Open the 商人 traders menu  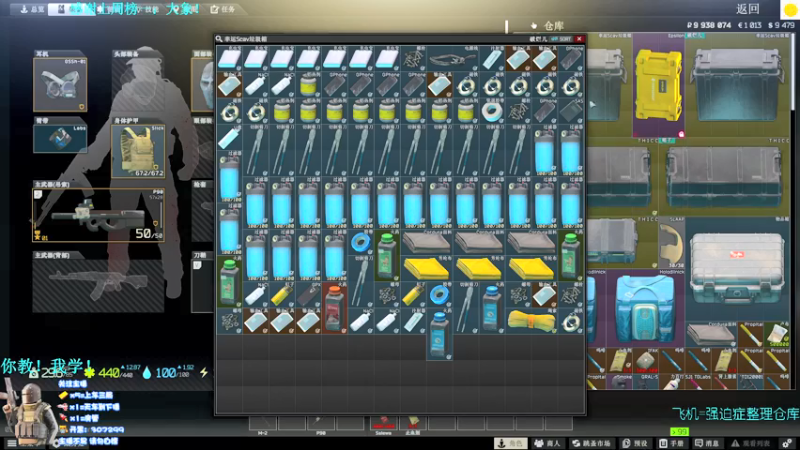coord(547,443)
